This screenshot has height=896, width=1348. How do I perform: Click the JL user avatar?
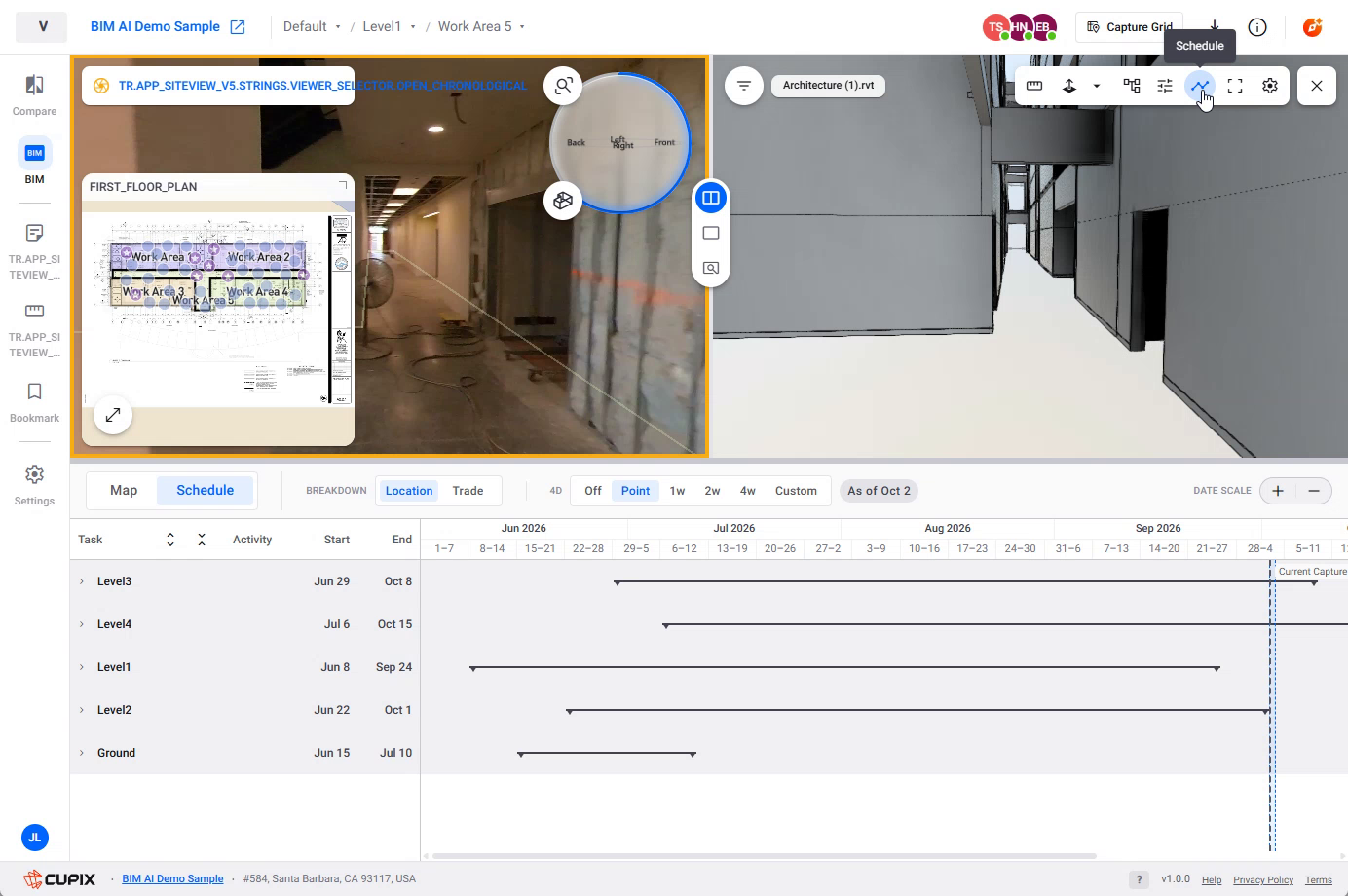tap(34, 838)
